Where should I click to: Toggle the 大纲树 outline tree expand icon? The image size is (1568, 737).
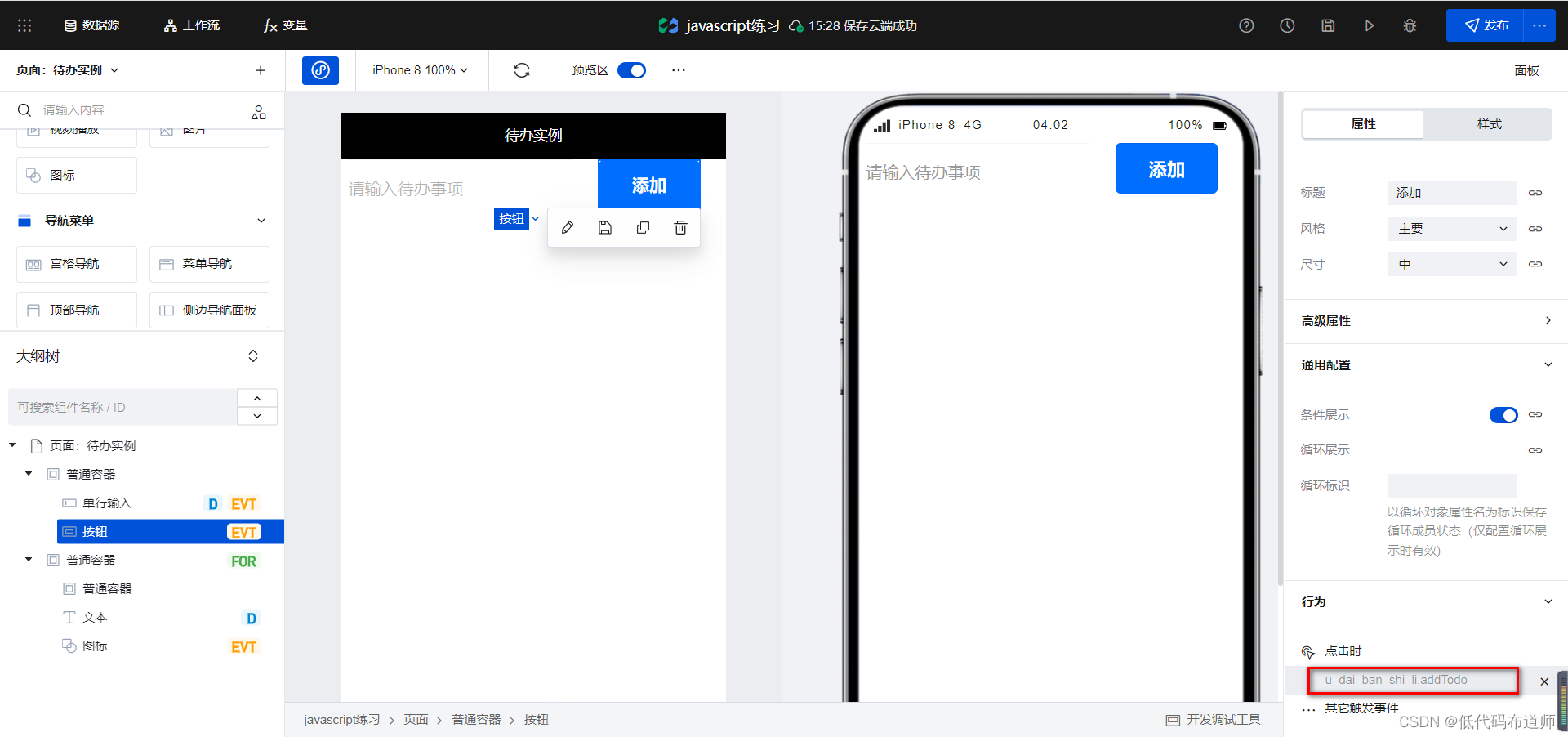point(253,356)
